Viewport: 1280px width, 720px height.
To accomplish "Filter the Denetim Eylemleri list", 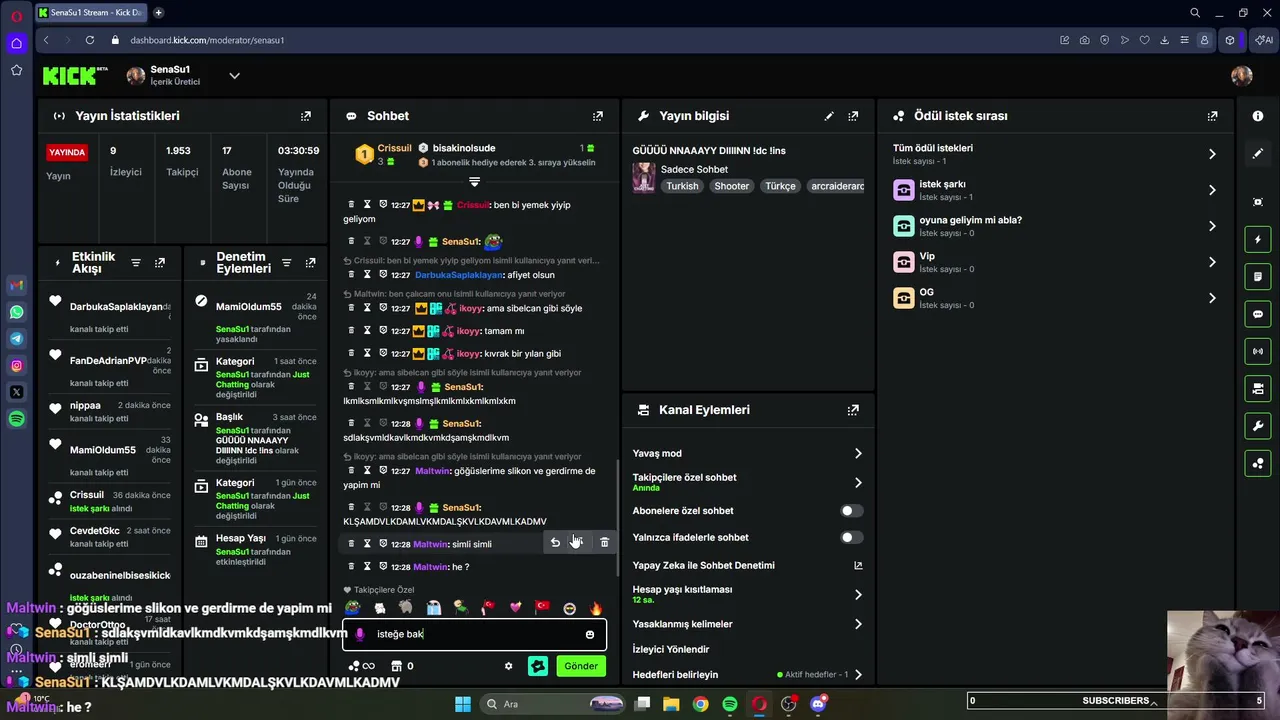I will pos(287,263).
